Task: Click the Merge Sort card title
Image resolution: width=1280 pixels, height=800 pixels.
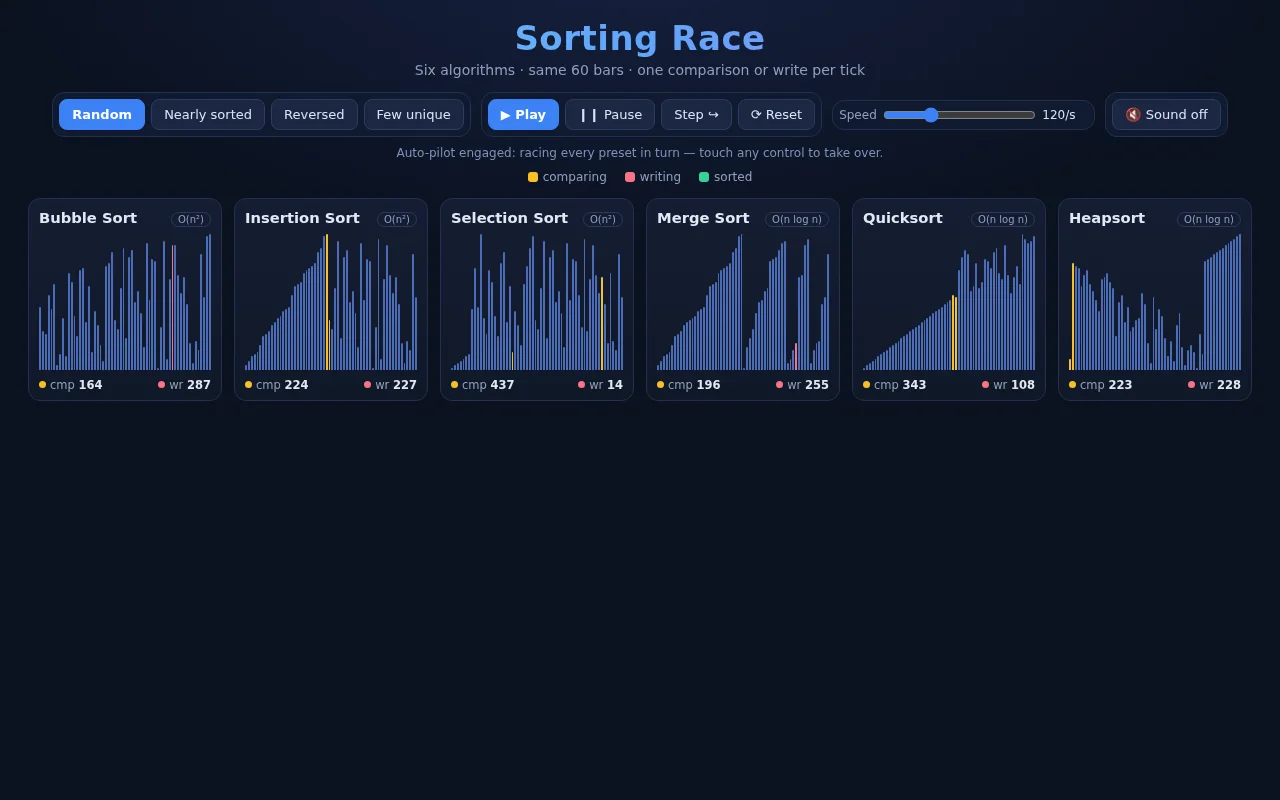Action: pyautogui.click(x=703, y=218)
